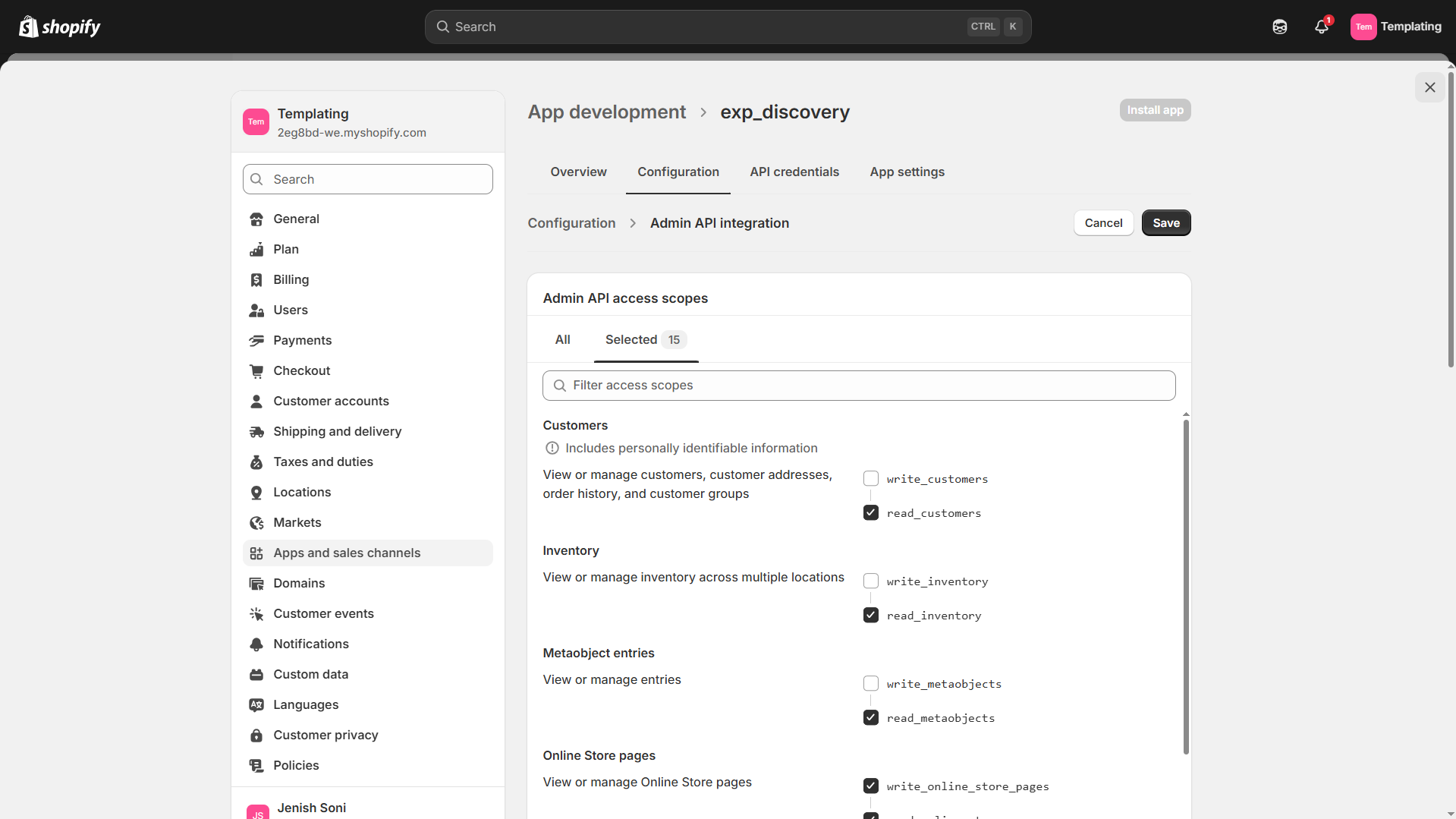The height and width of the screenshot is (819, 1456).
Task: Click the Billing icon in sidebar
Action: click(x=256, y=280)
